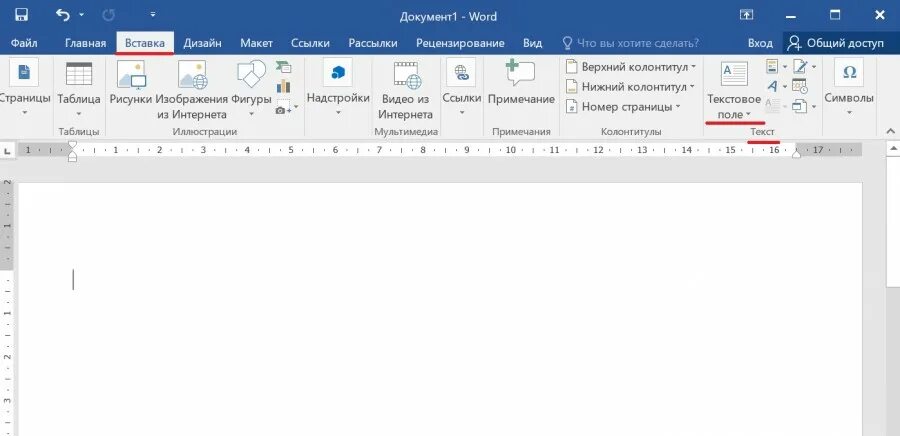Click the Вход sign-in link
Viewport: 900px width, 436px height.
point(760,43)
